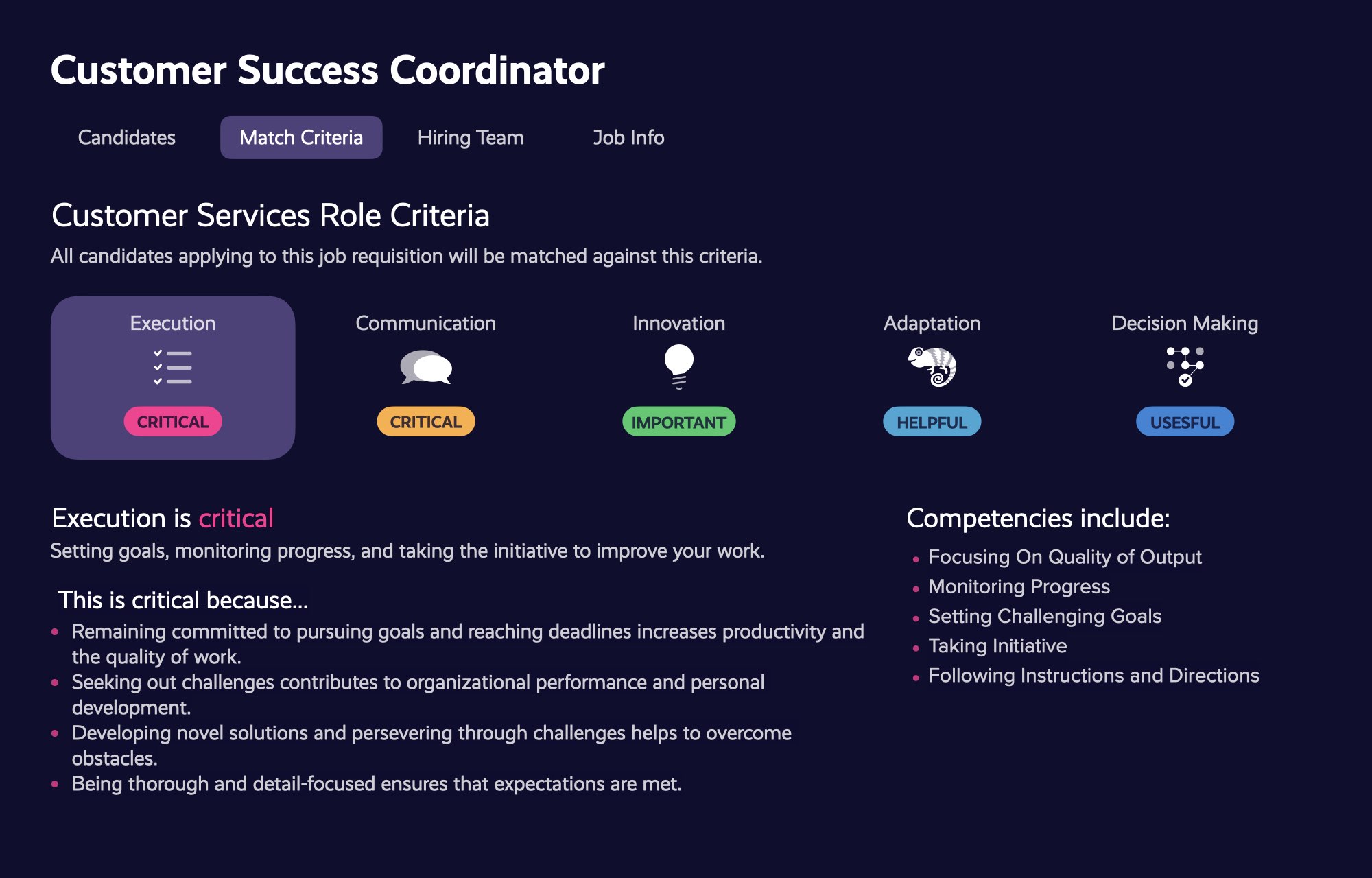Click the pink 'critical' word in heading
Image resolution: width=1372 pixels, height=878 pixels.
click(236, 519)
